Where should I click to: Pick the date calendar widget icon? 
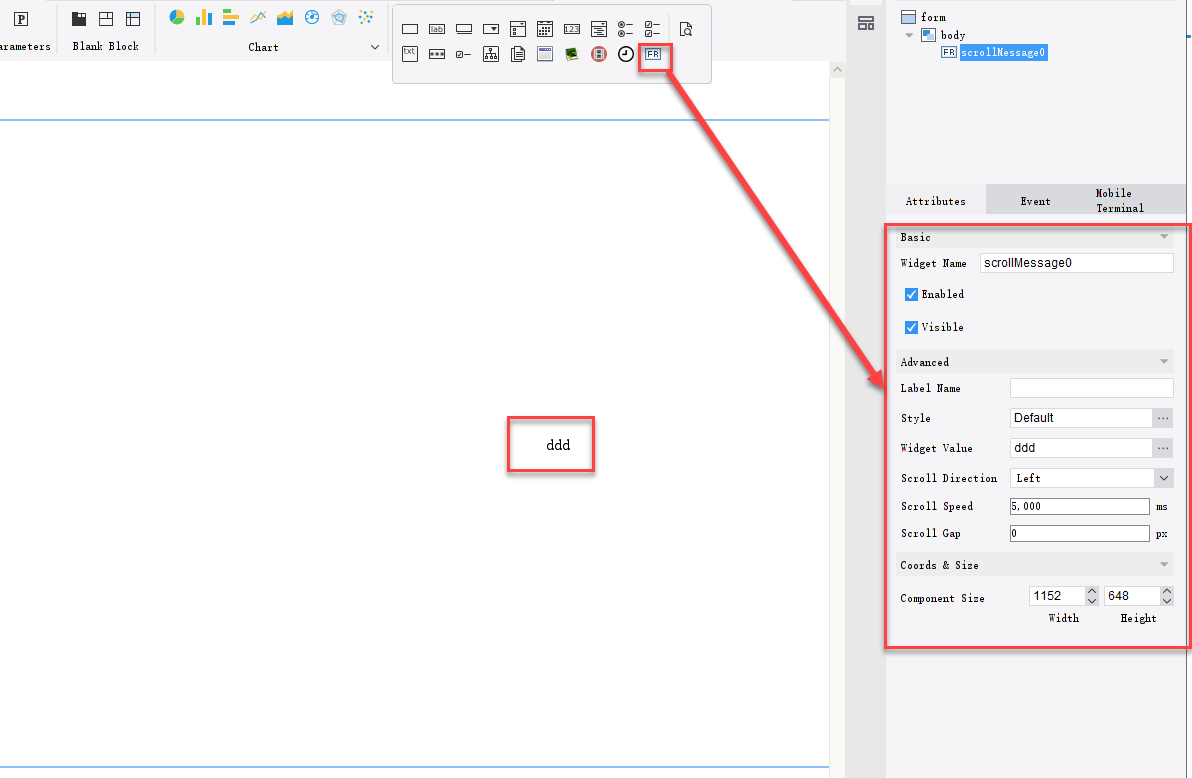point(544,29)
